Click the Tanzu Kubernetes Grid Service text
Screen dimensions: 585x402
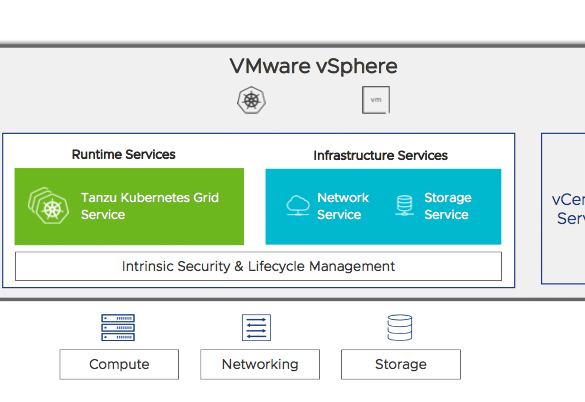pyautogui.click(x=150, y=206)
